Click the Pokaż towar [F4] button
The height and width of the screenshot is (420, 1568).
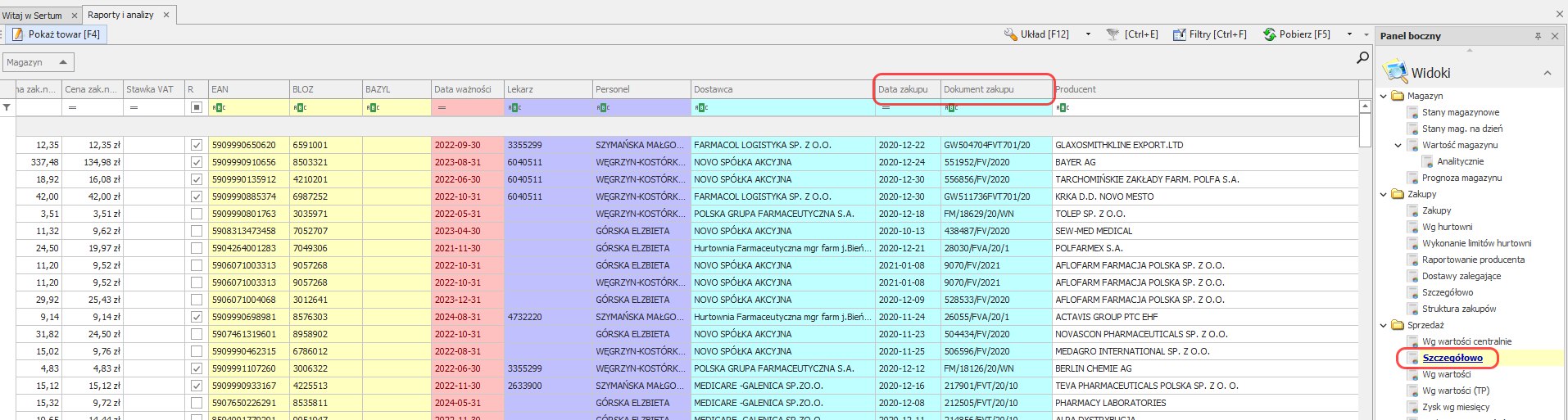coord(56,34)
